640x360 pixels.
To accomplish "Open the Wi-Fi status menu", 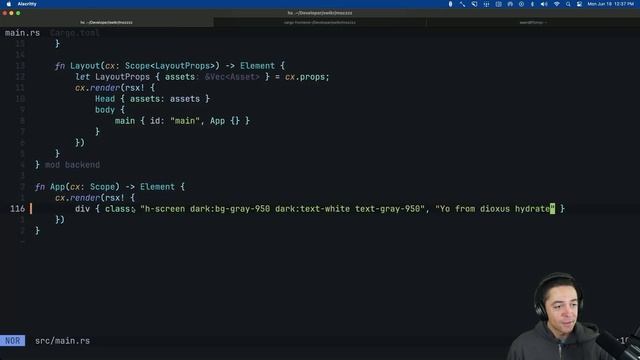I will [556, 4].
